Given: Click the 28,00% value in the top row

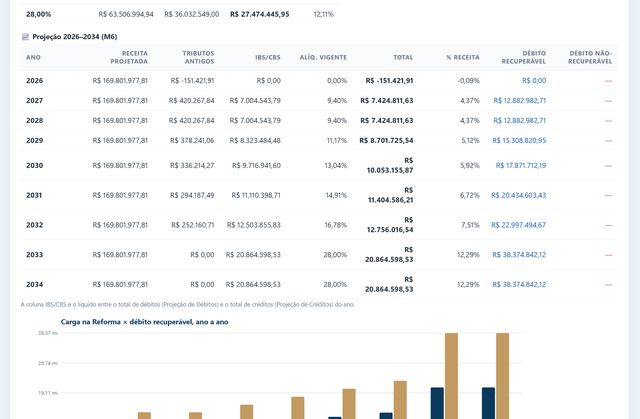Looking at the screenshot, I should pyautogui.click(x=38, y=14).
